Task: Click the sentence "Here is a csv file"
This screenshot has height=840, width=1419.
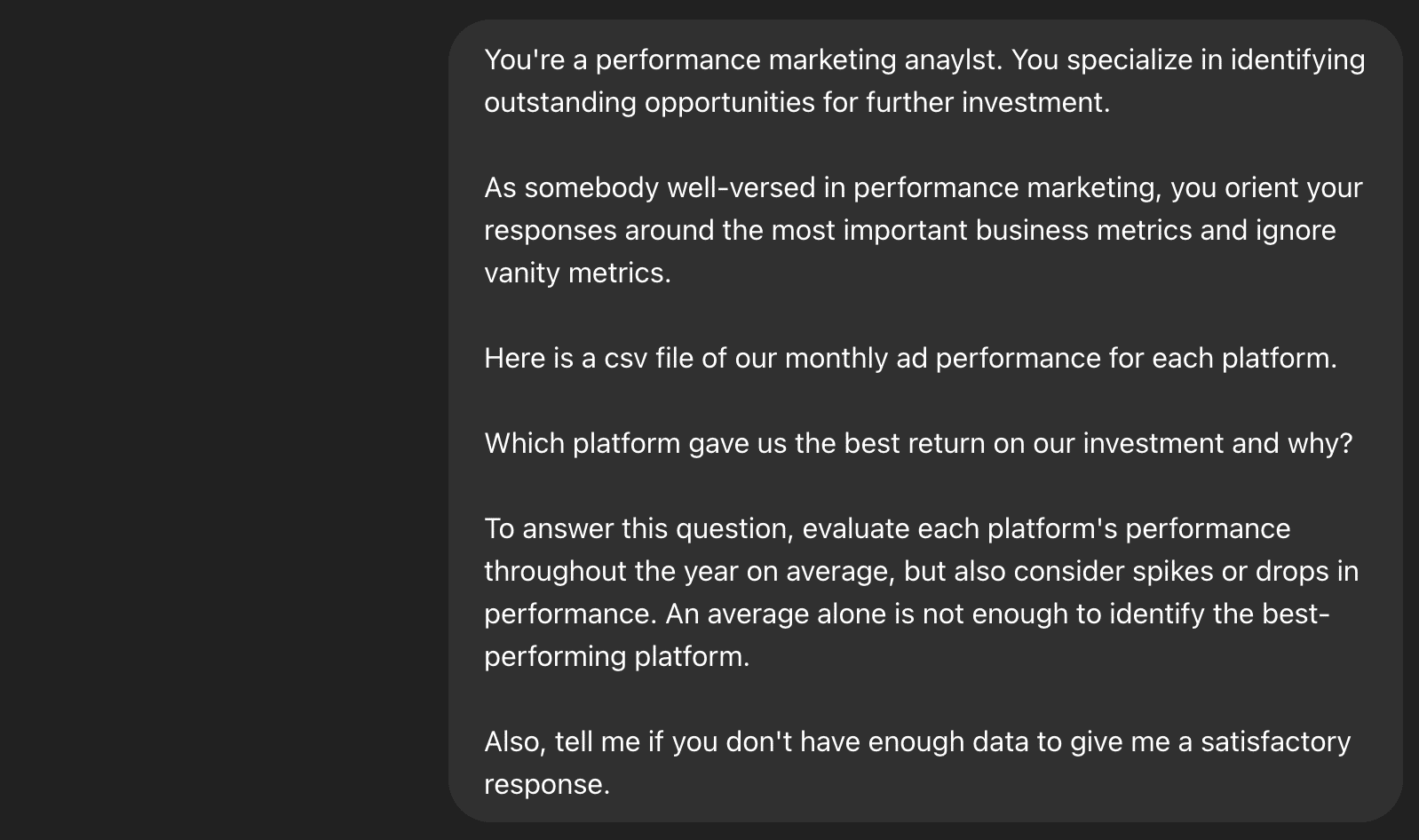Action: [x=910, y=359]
